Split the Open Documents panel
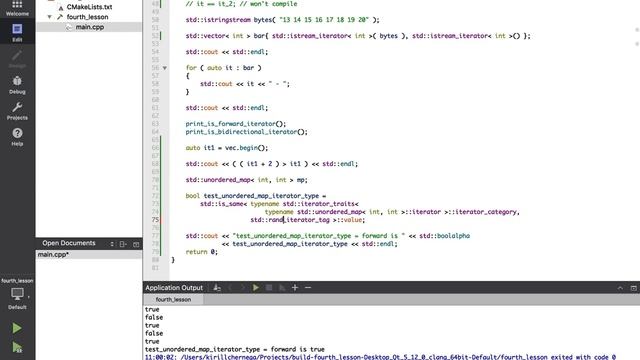The width and height of the screenshot is (640, 360). point(123,244)
